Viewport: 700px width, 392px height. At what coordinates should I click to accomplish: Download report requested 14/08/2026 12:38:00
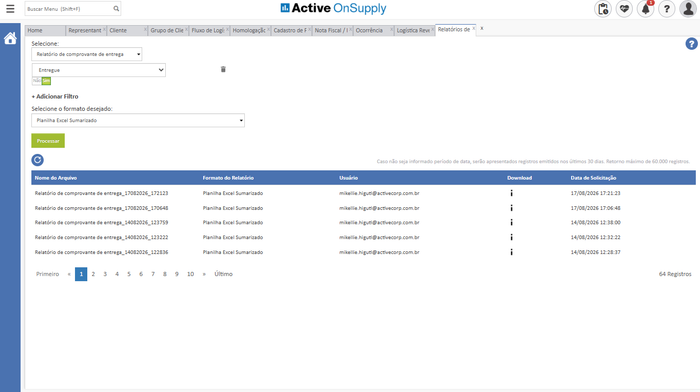click(512, 222)
